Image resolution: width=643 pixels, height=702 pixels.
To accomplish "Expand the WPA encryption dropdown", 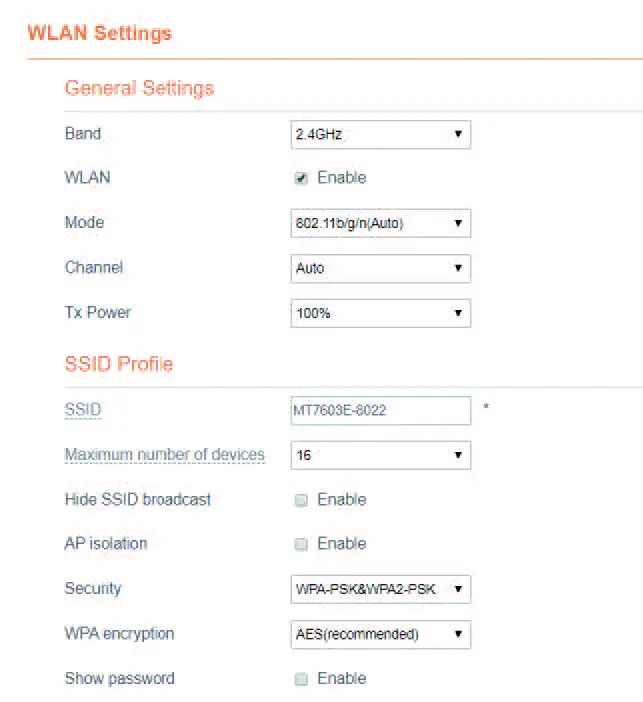I will coord(380,634).
